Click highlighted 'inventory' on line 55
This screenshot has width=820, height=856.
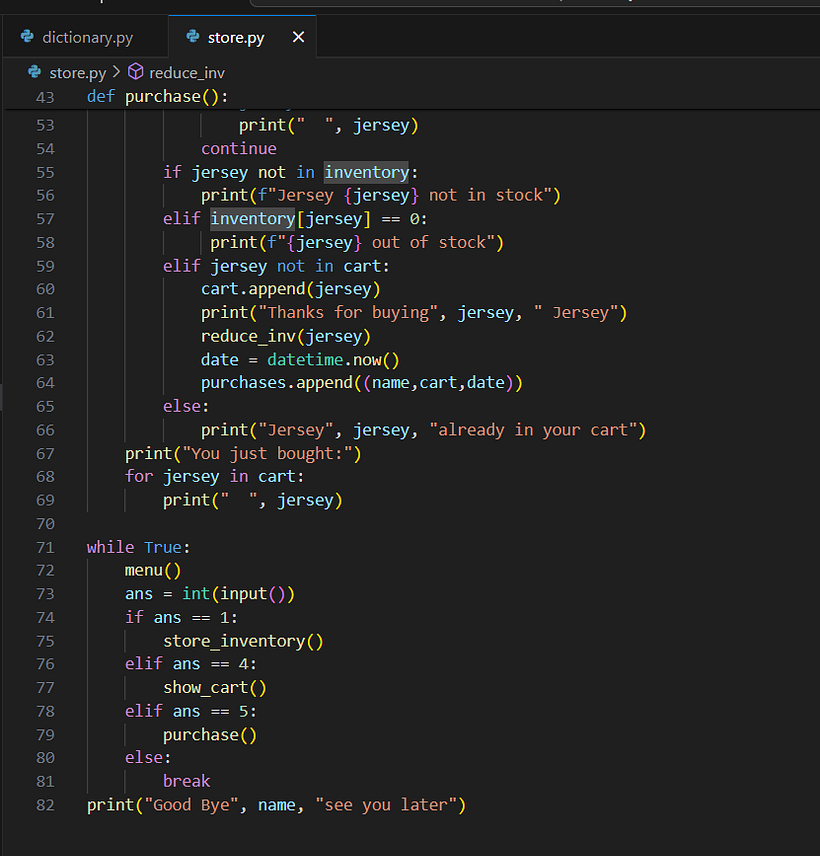coord(366,172)
